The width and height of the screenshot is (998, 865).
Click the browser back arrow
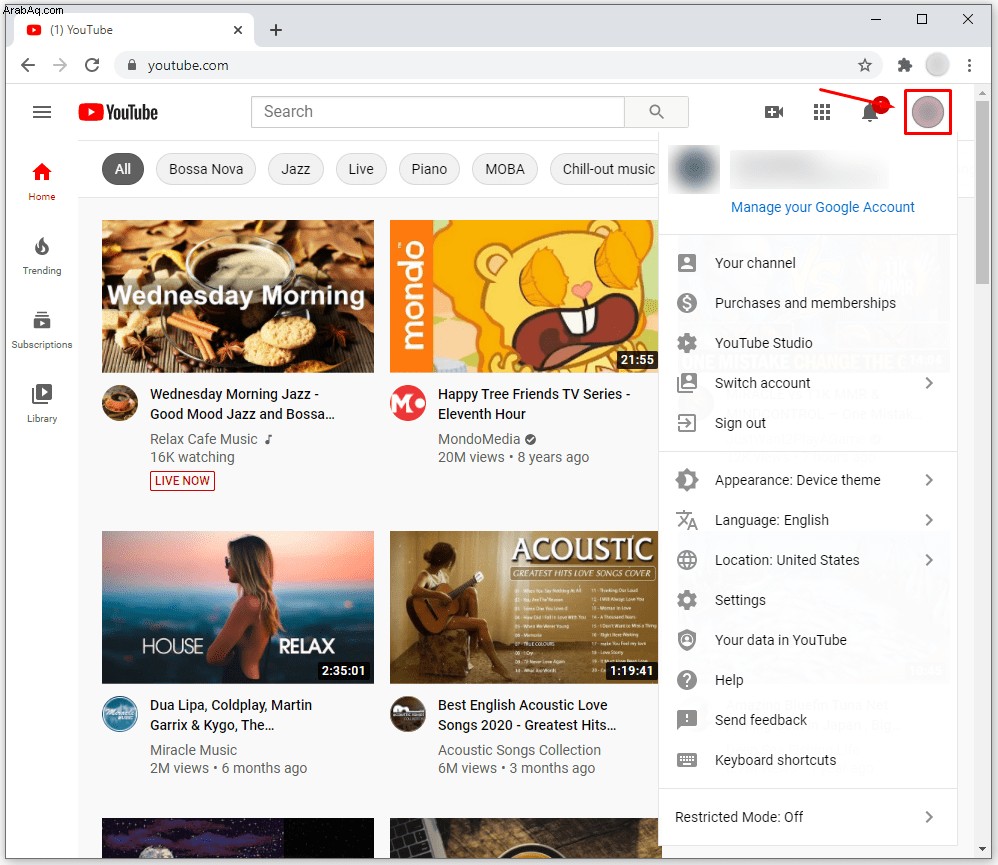[x=28, y=65]
